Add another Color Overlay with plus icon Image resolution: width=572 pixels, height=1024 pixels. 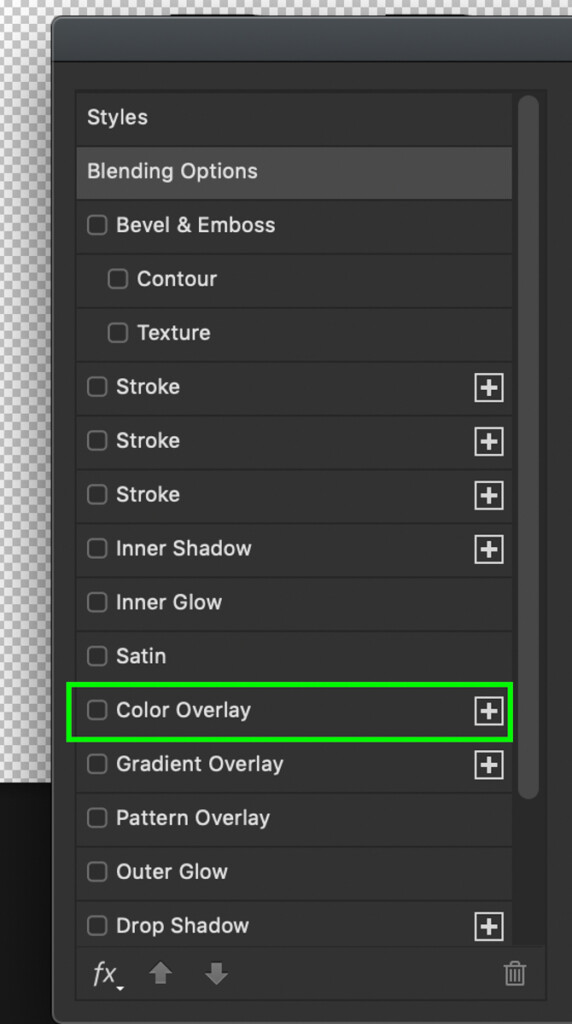(x=488, y=711)
